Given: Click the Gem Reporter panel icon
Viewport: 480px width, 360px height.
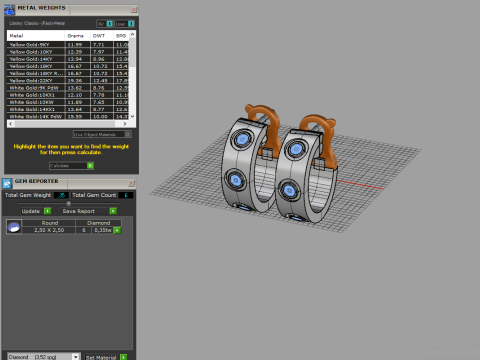Looking at the screenshot, I should pyautogui.click(x=7, y=183).
